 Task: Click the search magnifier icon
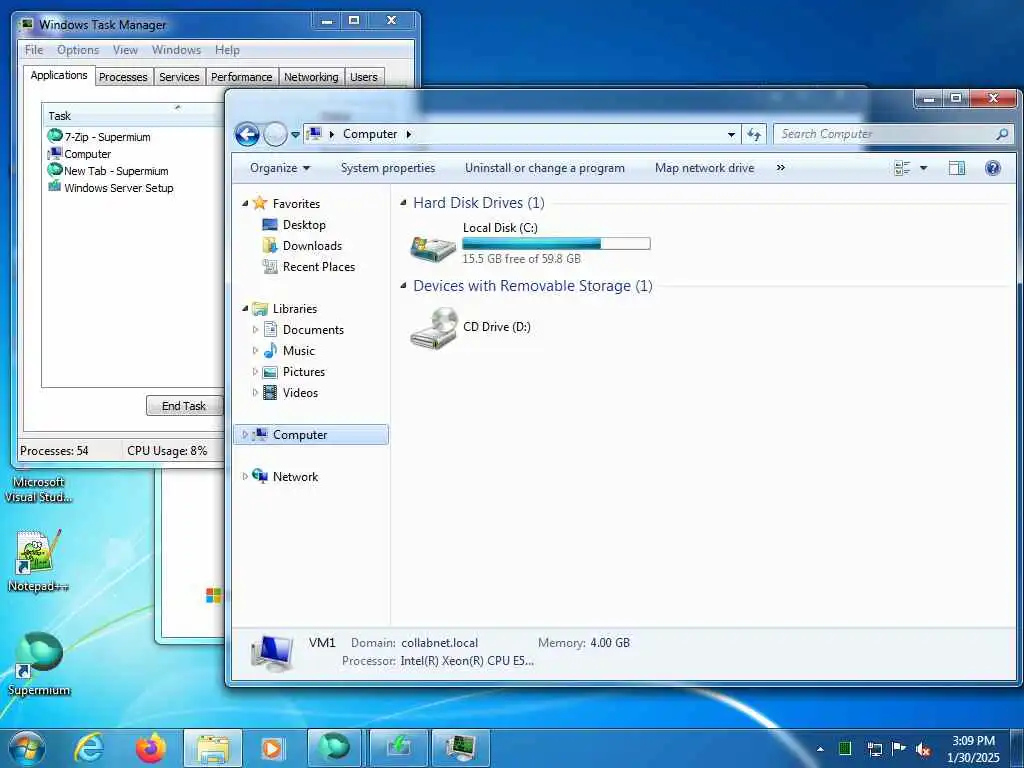[x=1002, y=134]
